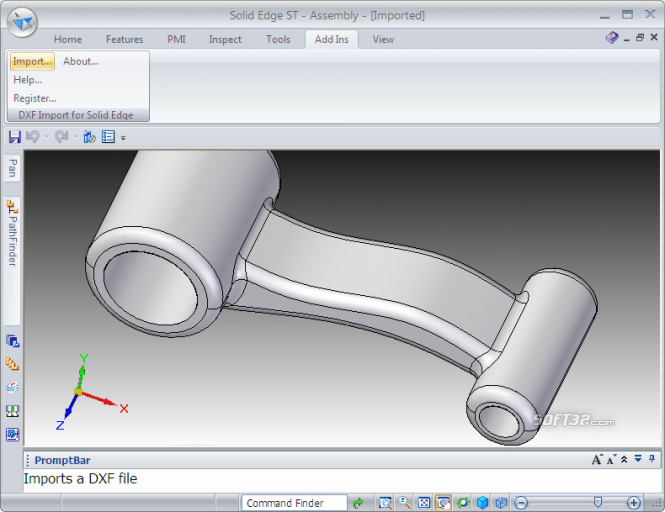
Task: Open Help... for DXF Import
Action: pos(28,80)
